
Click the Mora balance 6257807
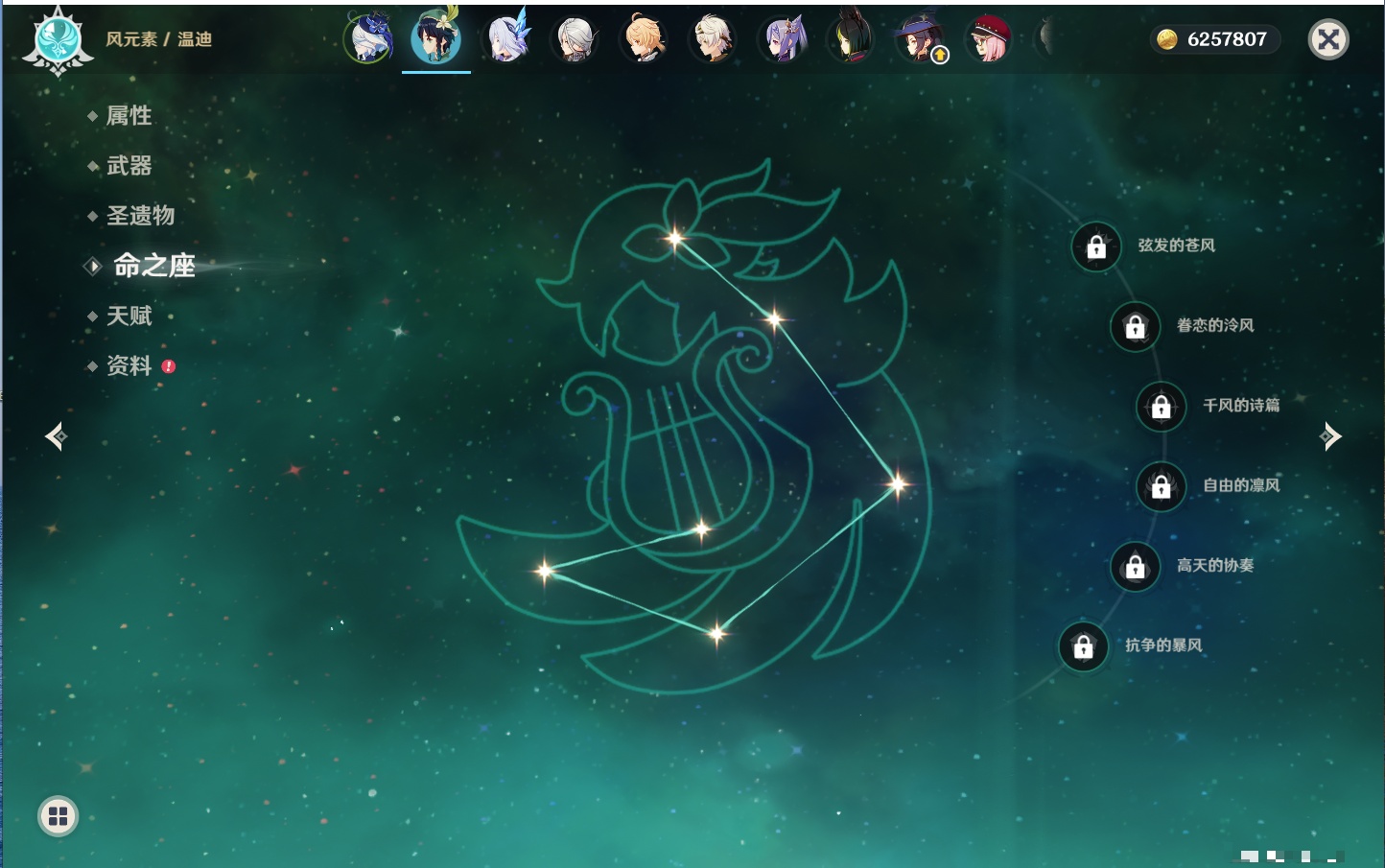1214,39
